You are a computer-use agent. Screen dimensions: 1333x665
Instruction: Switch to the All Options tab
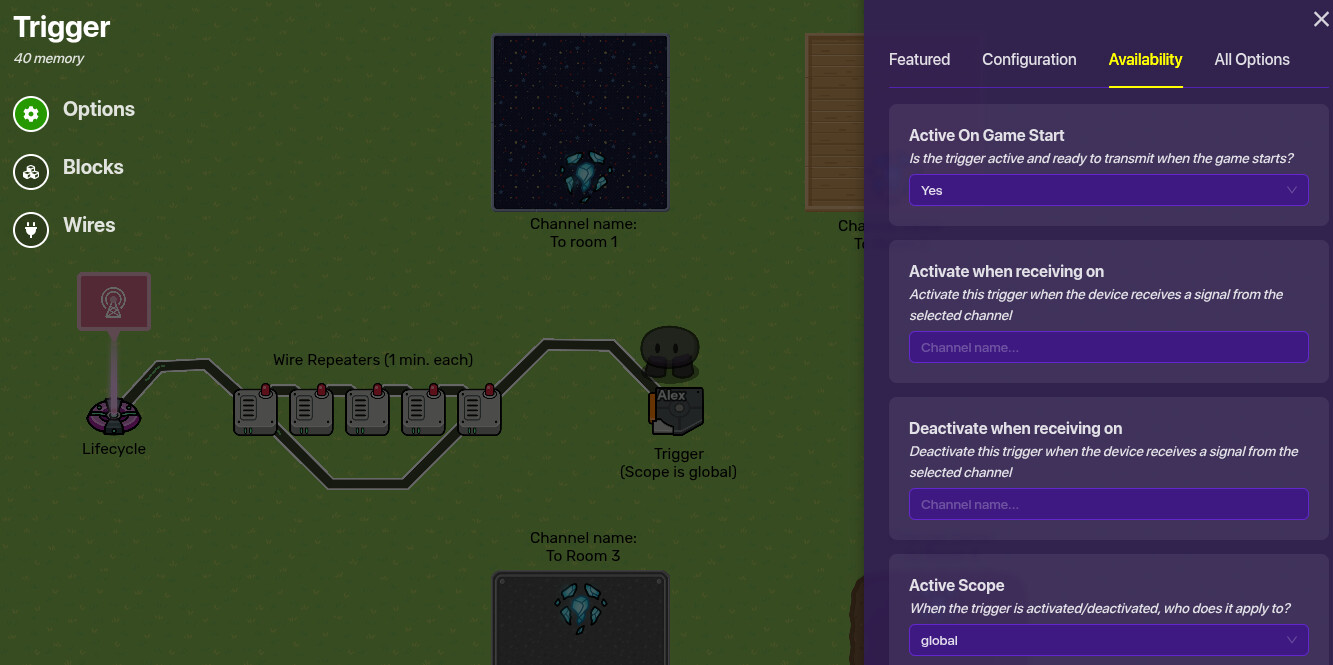(1251, 60)
